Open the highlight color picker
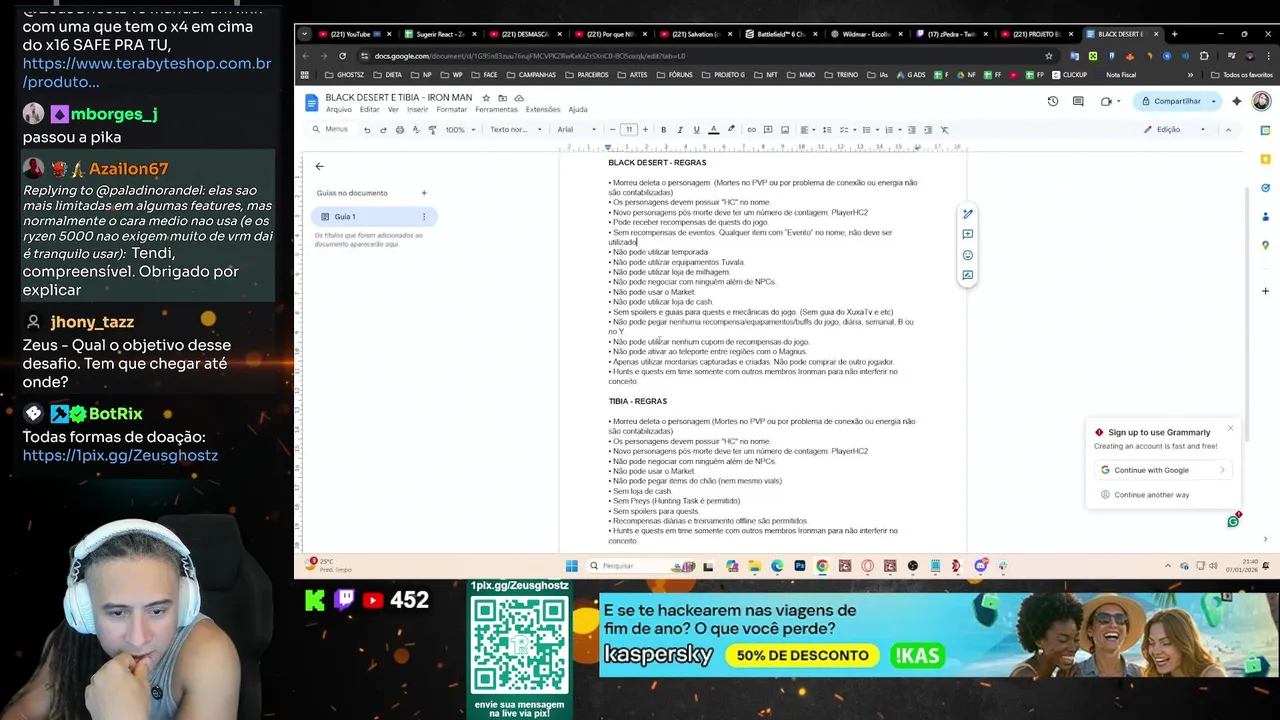 click(731, 130)
